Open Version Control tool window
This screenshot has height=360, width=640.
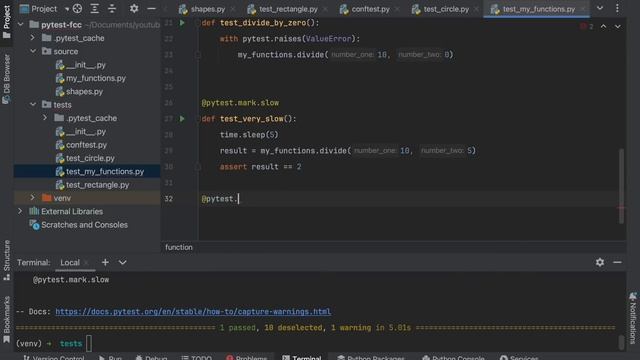[53, 358]
